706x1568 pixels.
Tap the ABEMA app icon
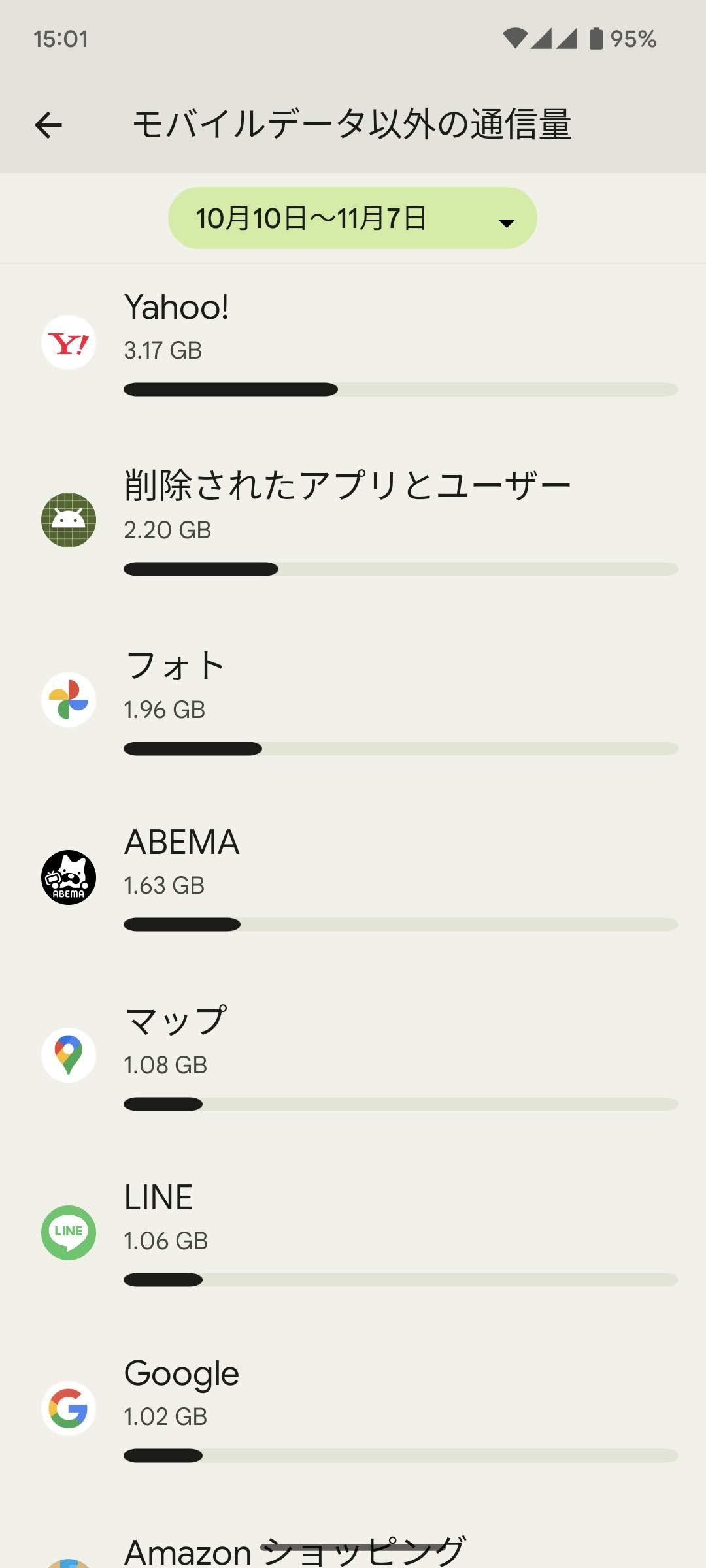[x=69, y=877]
